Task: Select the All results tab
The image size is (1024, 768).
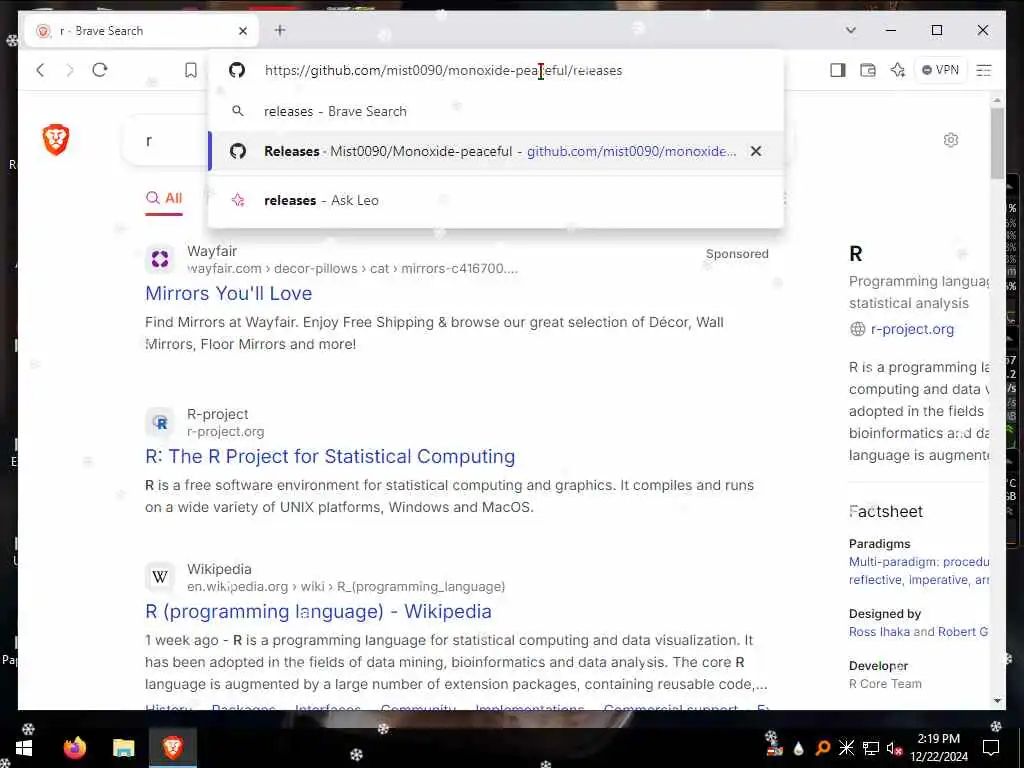Action: 164,198
